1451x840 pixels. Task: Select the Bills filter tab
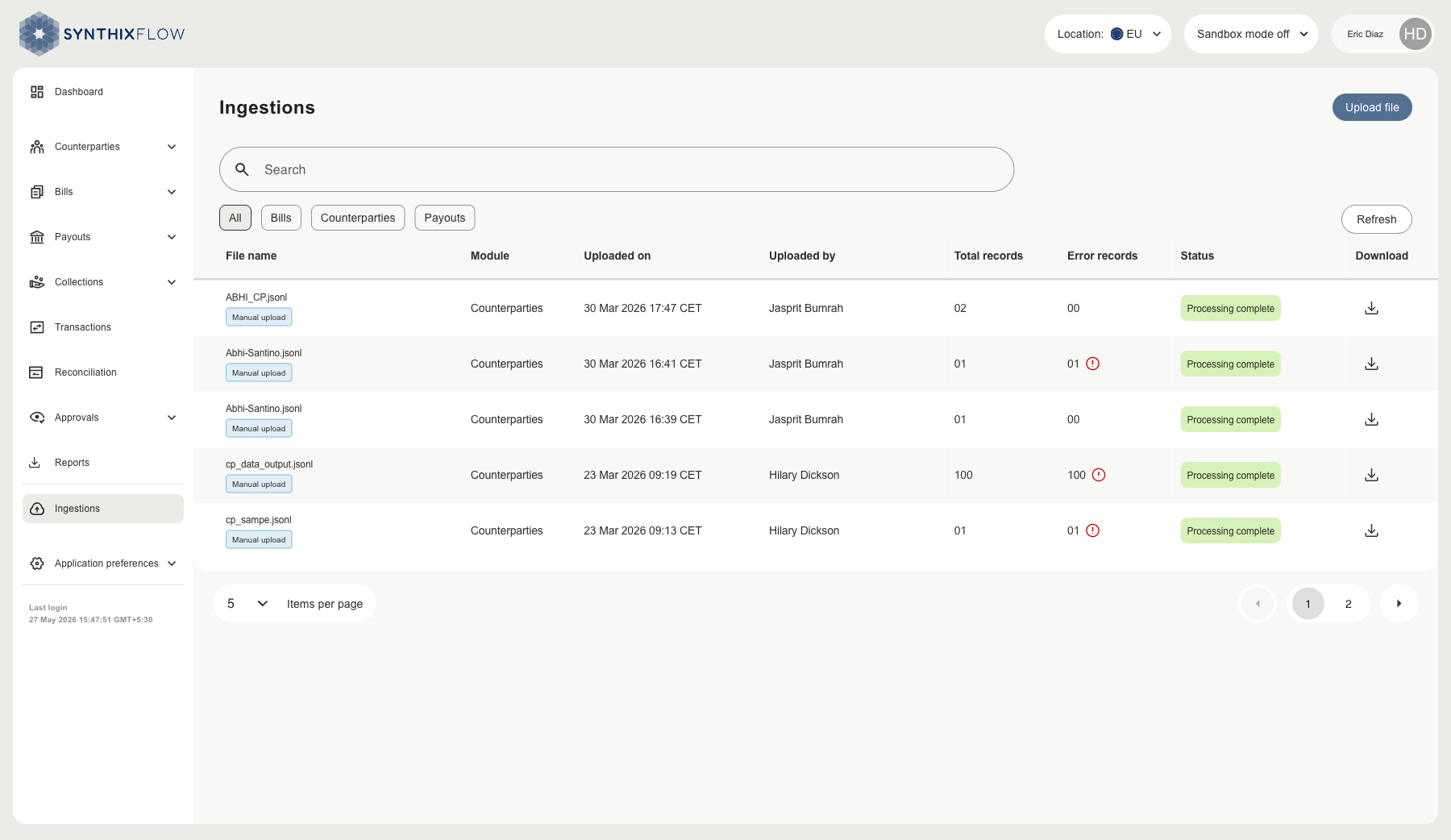[281, 218]
